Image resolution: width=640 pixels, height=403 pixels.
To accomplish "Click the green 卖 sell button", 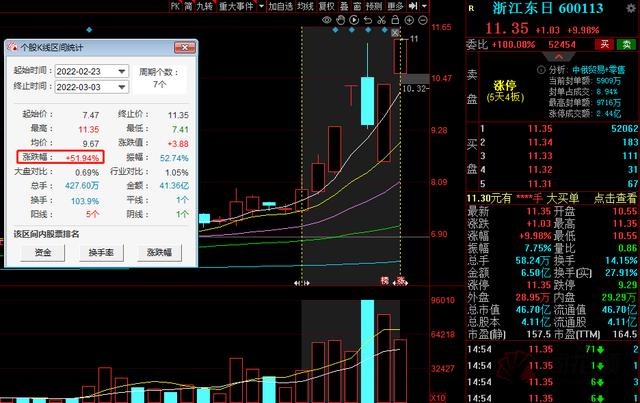I will pos(626,44).
